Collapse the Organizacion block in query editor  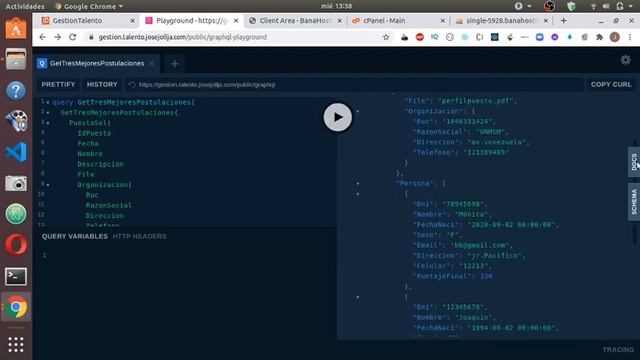coord(48,185)
